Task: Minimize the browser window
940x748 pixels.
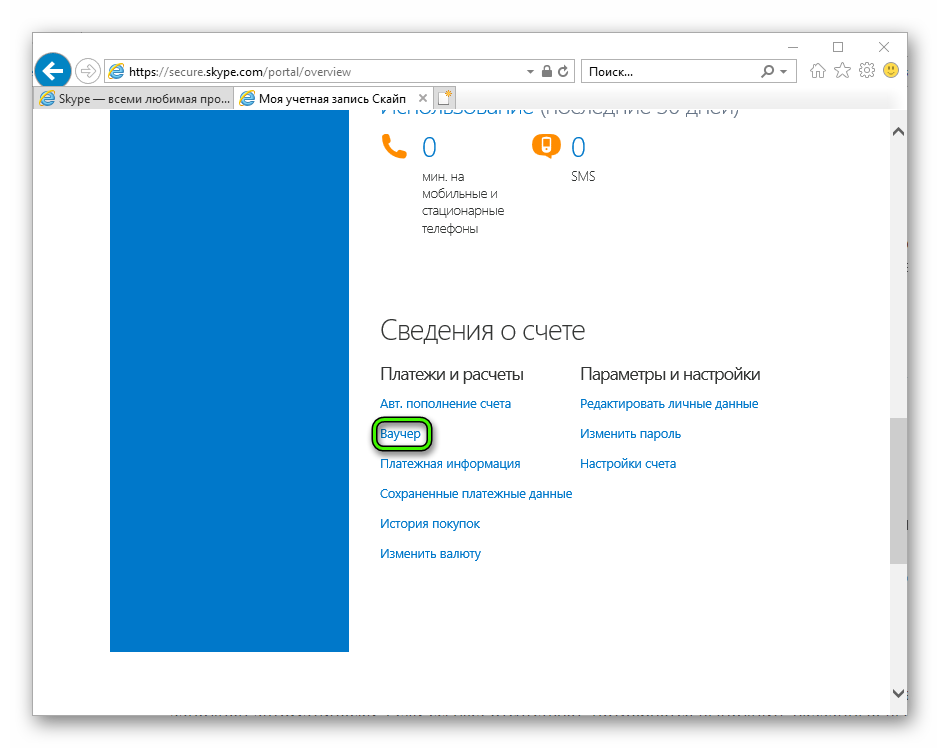Action: click(793, 47)
